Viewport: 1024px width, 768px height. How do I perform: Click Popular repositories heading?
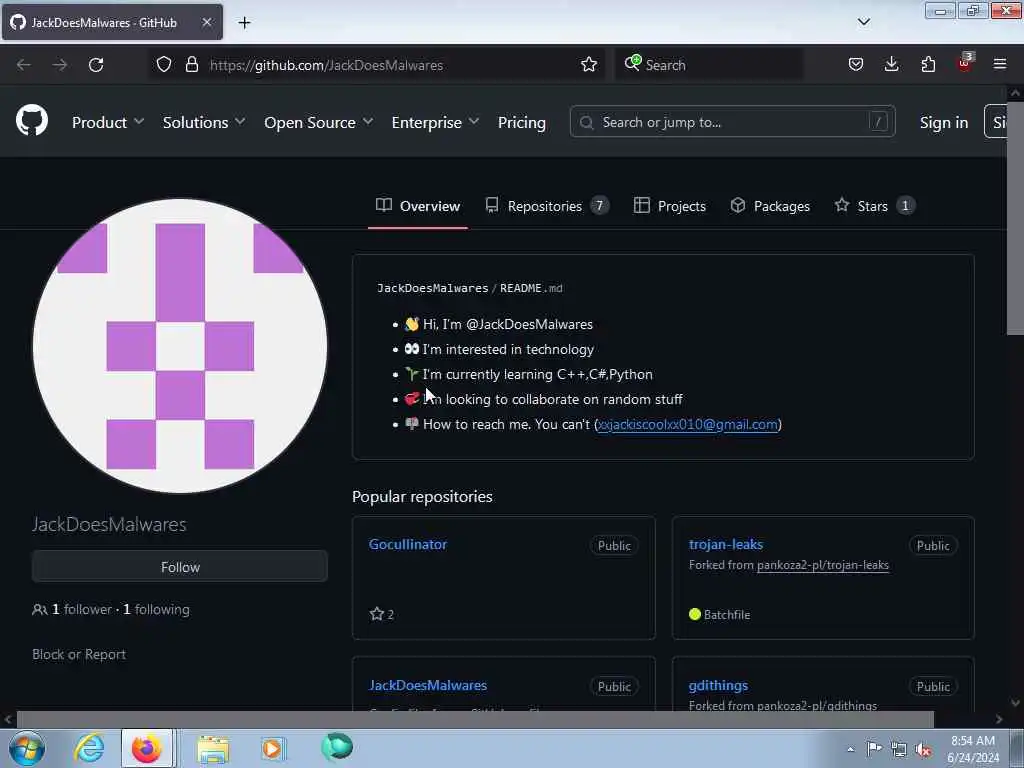point(422,496)
